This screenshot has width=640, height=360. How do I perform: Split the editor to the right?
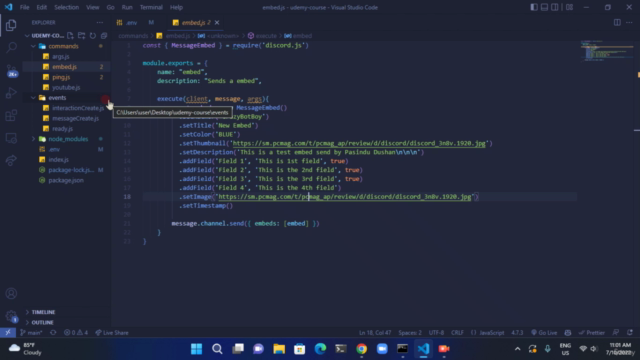click(617, 22)
